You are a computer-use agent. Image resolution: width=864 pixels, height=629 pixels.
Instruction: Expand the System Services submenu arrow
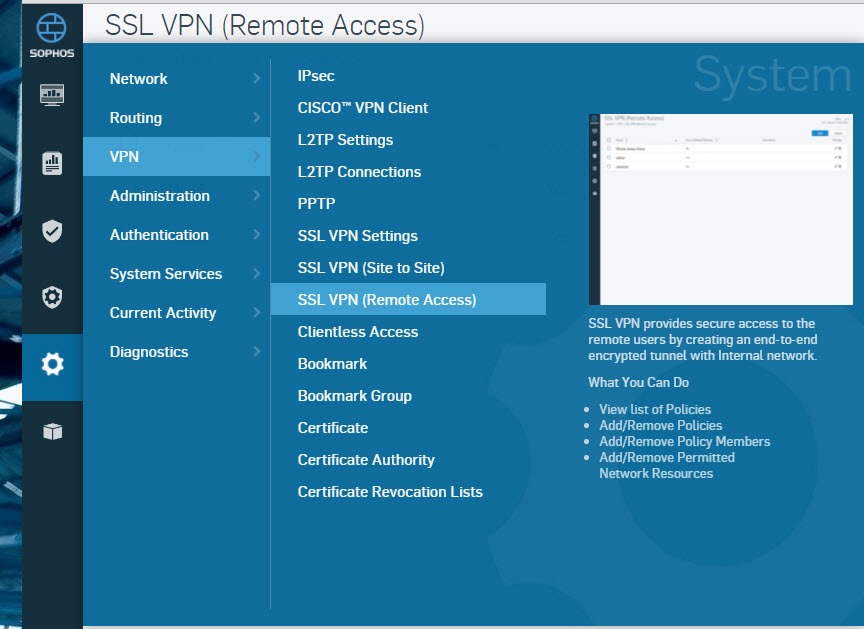[x=257, y=274]
